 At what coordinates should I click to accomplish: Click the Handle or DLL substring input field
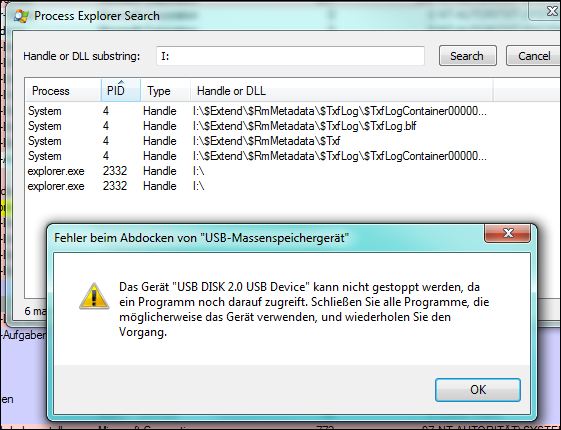(x=290, y=56)
